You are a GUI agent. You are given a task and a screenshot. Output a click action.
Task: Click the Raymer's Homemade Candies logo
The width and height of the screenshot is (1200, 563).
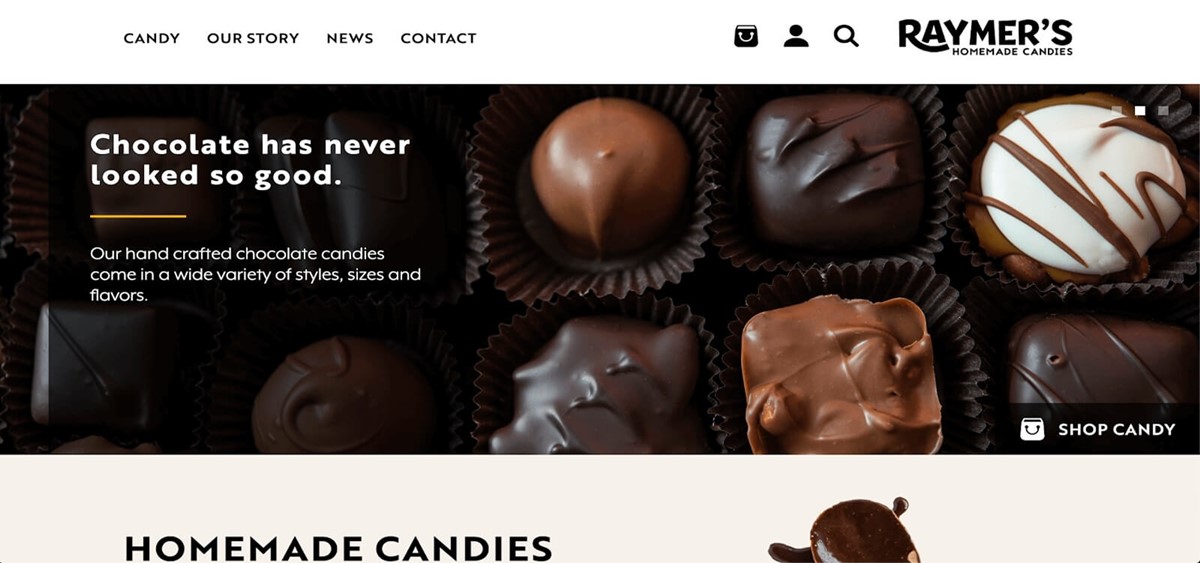tap(986, 37)
